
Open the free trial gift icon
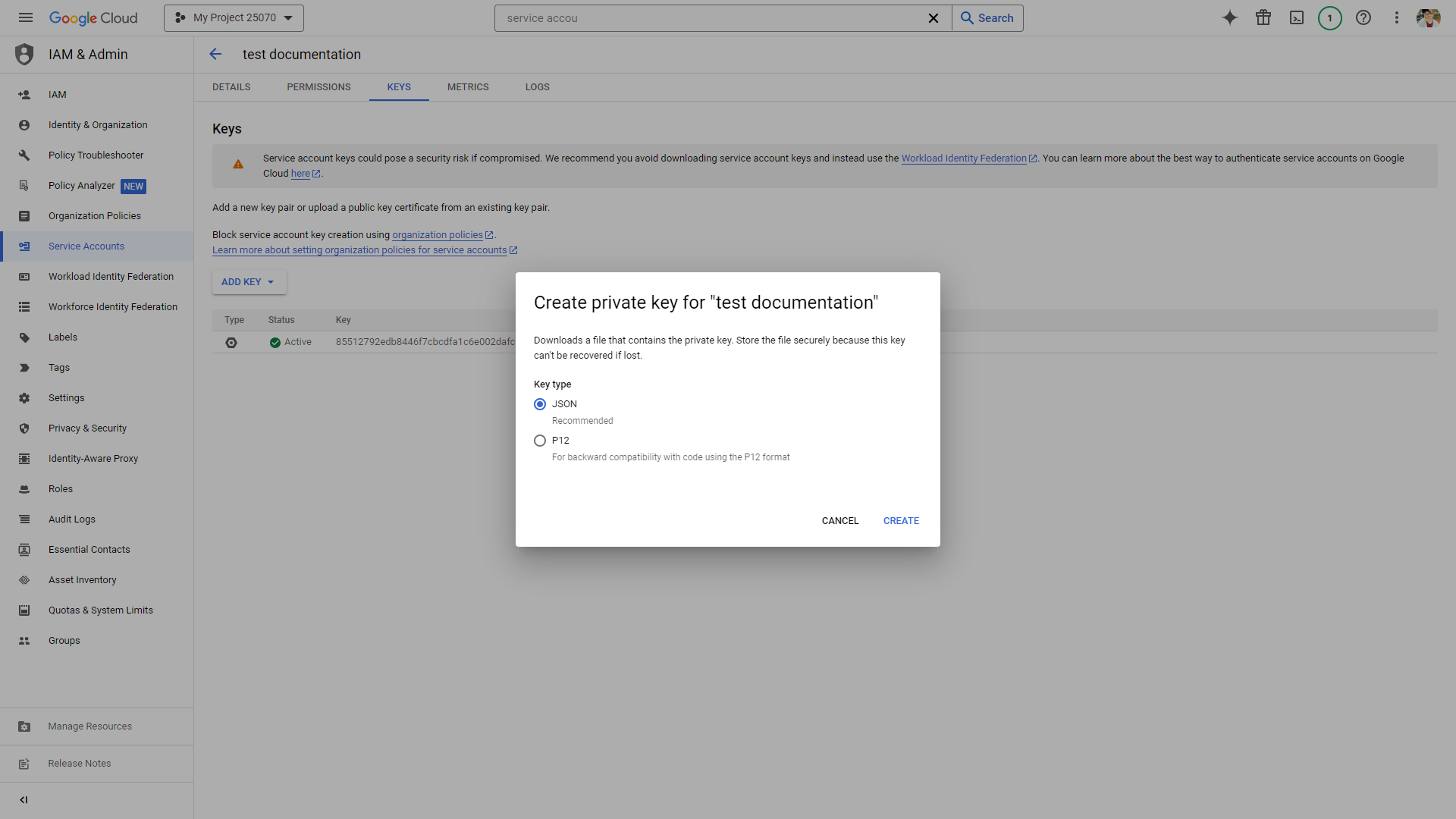point(1263,18)
